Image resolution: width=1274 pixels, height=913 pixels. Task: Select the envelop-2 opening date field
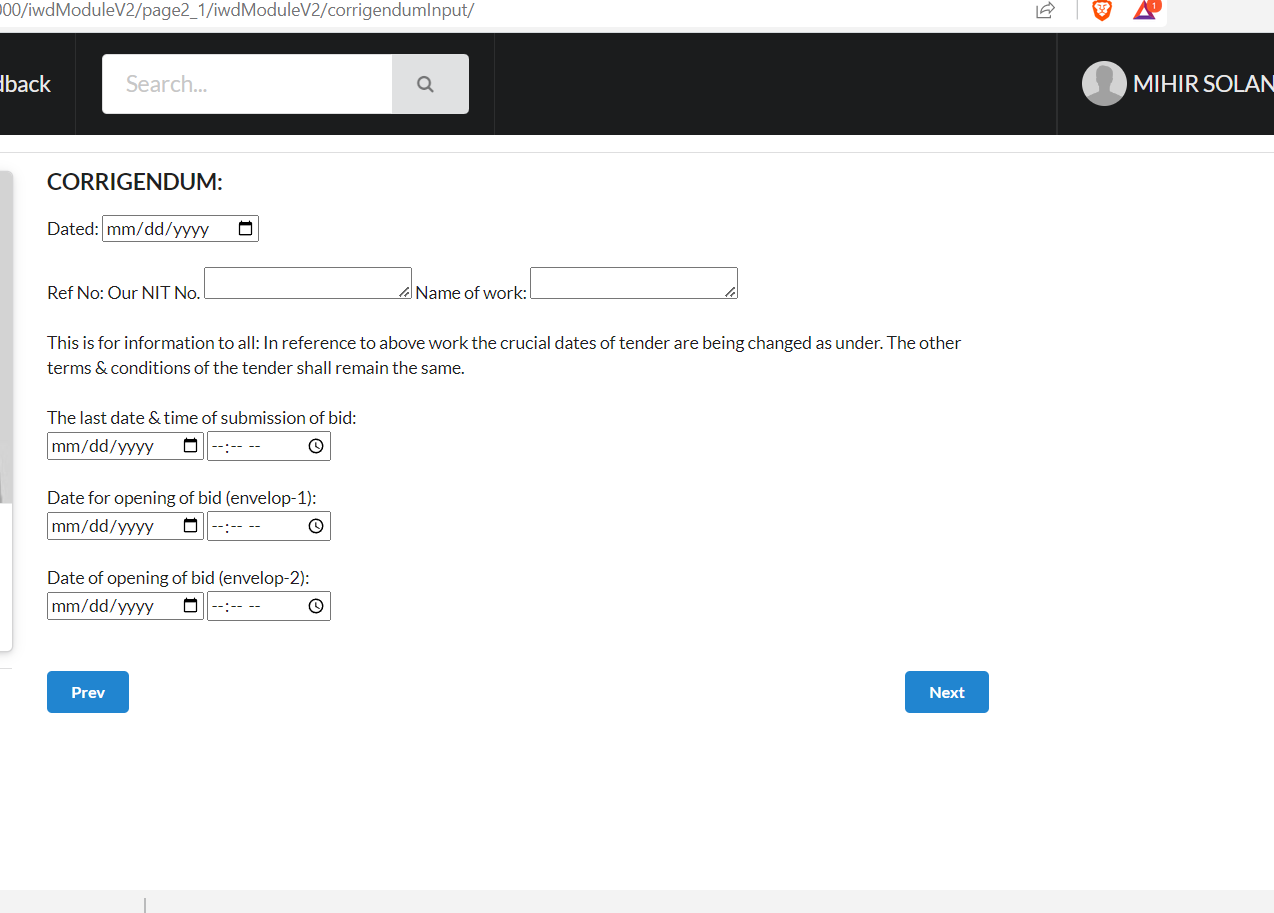tap(125, 606)
